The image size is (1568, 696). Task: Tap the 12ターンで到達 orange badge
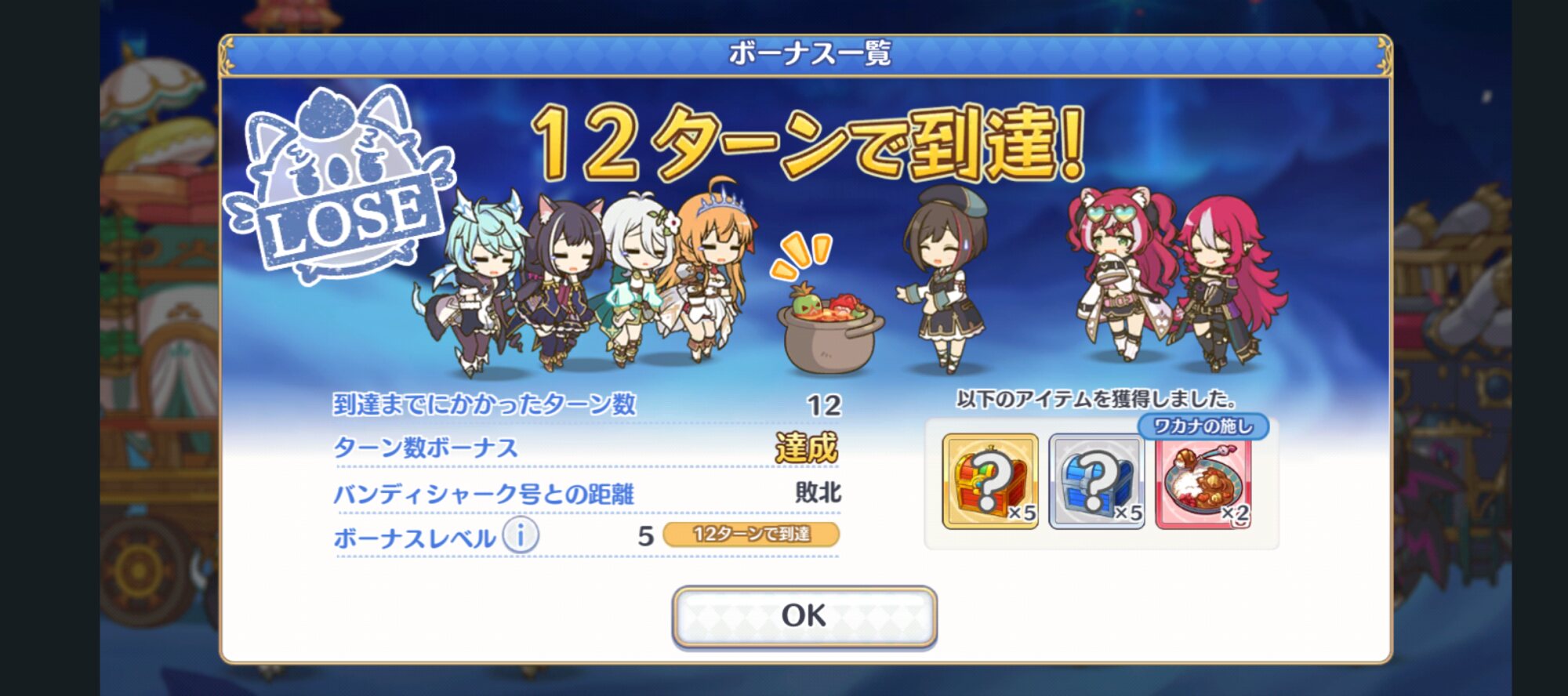pos(751,535)
